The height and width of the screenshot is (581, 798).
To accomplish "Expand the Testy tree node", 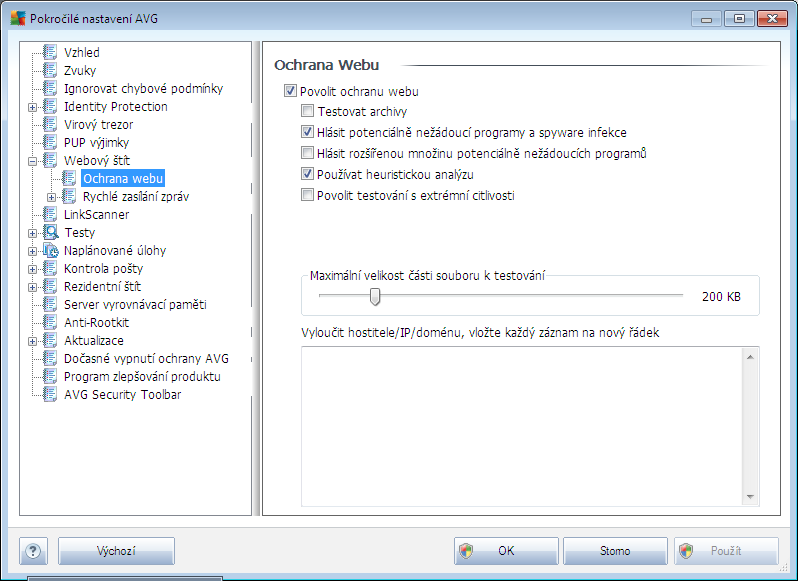I will [33, 234].
